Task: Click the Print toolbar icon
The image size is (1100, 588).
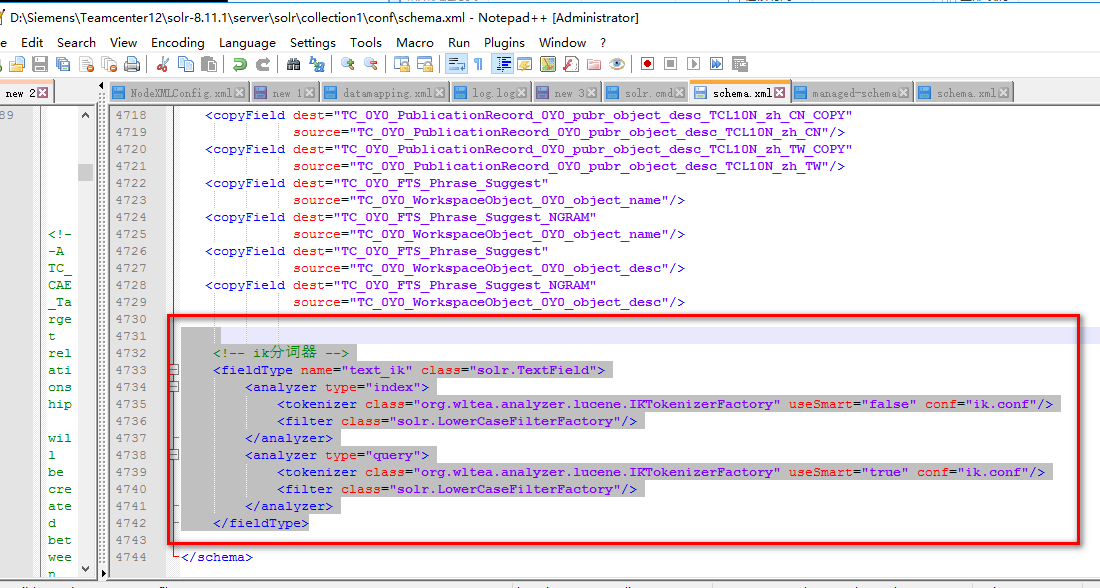Action: coord(132,65)
